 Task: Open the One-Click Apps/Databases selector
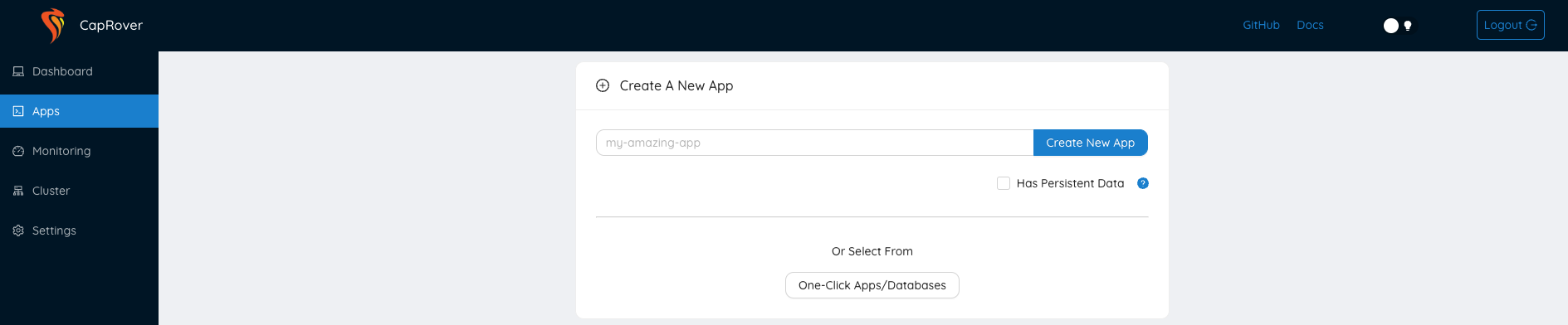[x=872, y=285]
